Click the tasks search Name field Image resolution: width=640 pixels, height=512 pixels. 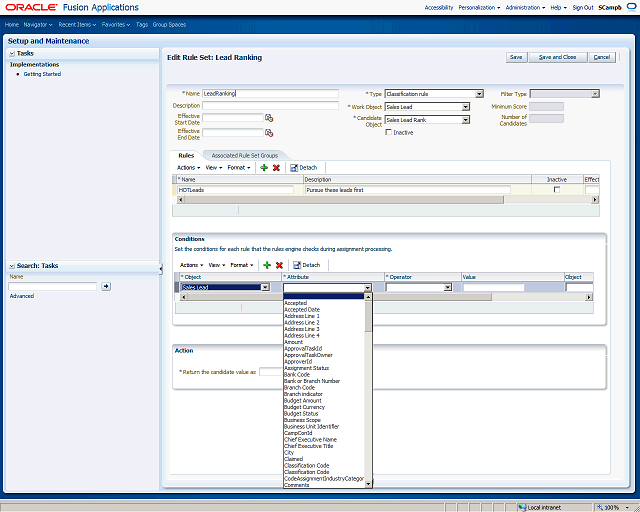coord(53,287)
